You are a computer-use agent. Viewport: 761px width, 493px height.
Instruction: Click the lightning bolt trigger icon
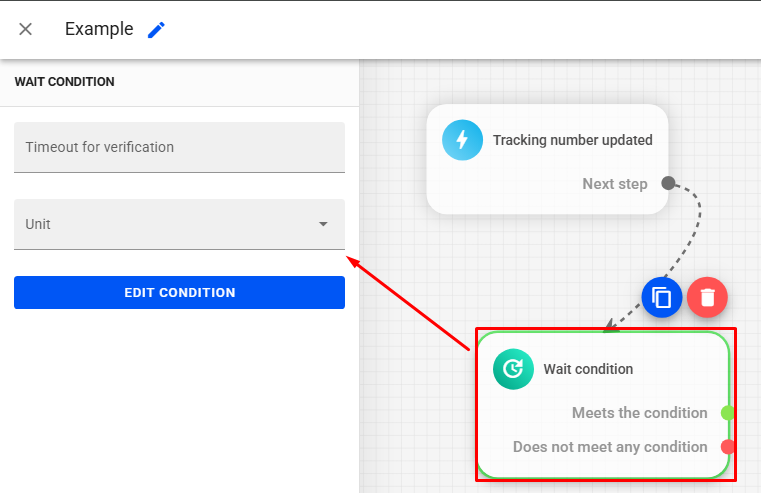[x=462, y=140]
